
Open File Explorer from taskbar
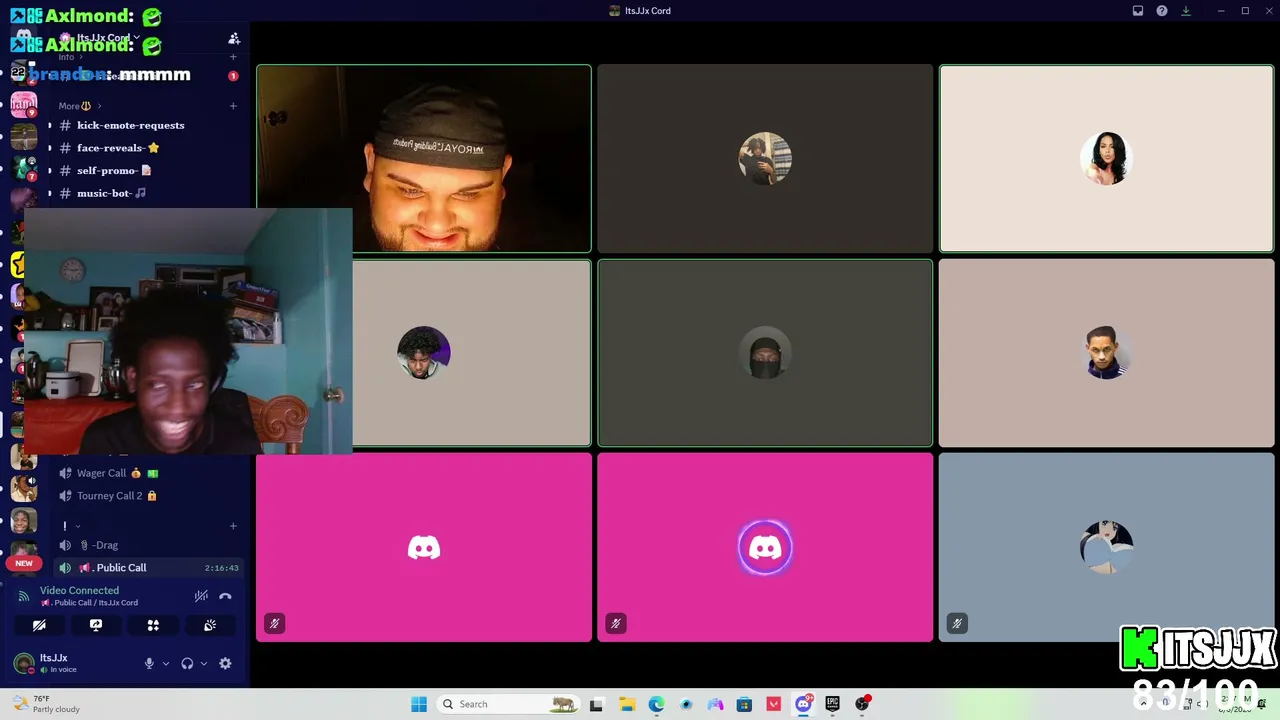coord(627,704)
